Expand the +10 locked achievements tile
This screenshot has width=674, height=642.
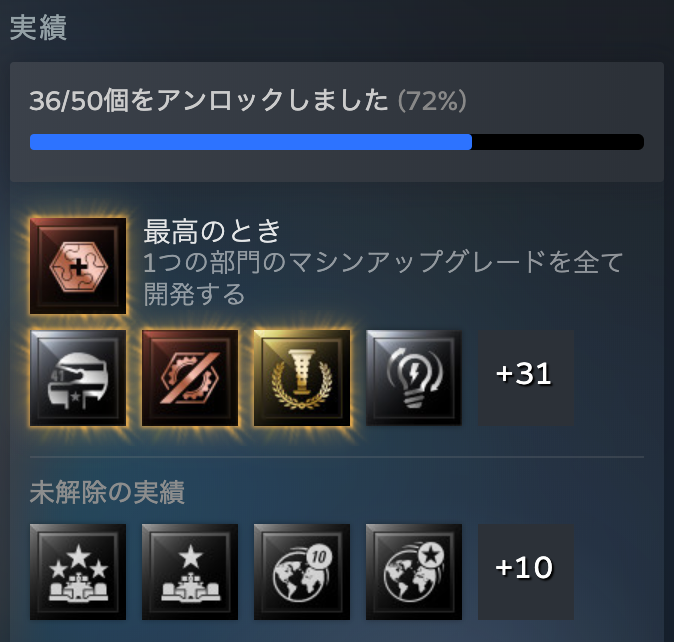point(526,572)
